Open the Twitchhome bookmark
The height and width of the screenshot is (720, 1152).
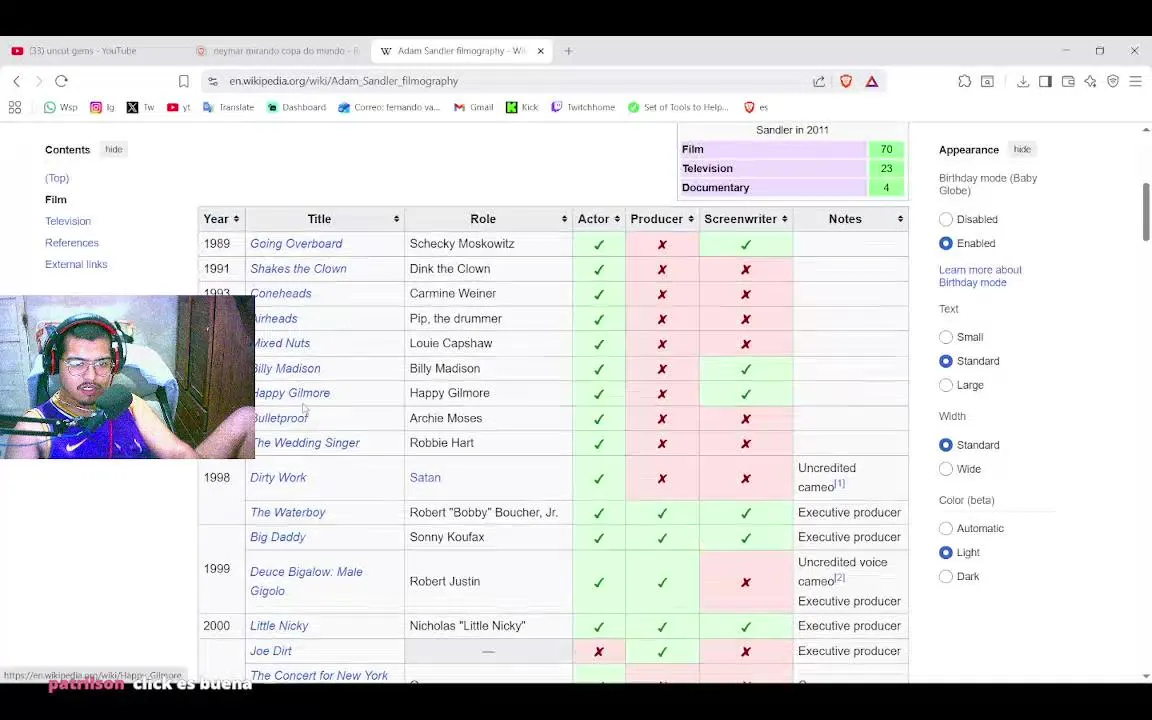583,107
